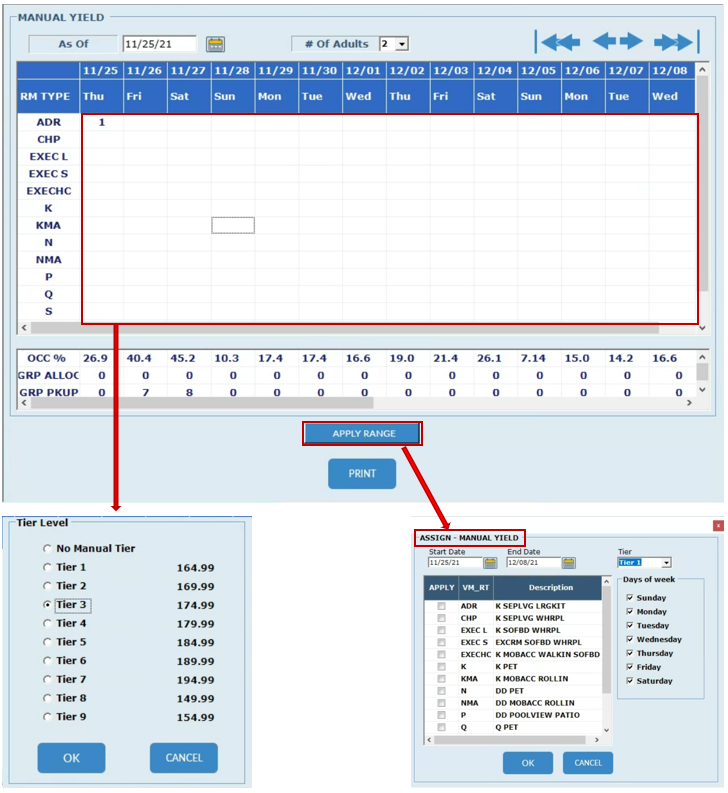The width and height of the screenshot is (728, 793).
Task: Choose the No Manual Tier option
Action: coord(47,549)
